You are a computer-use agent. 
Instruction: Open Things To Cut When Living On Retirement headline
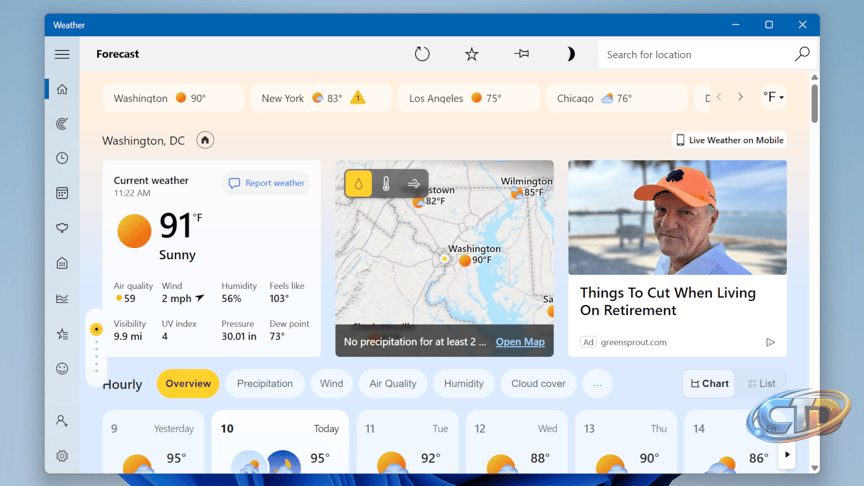(668, 301)
